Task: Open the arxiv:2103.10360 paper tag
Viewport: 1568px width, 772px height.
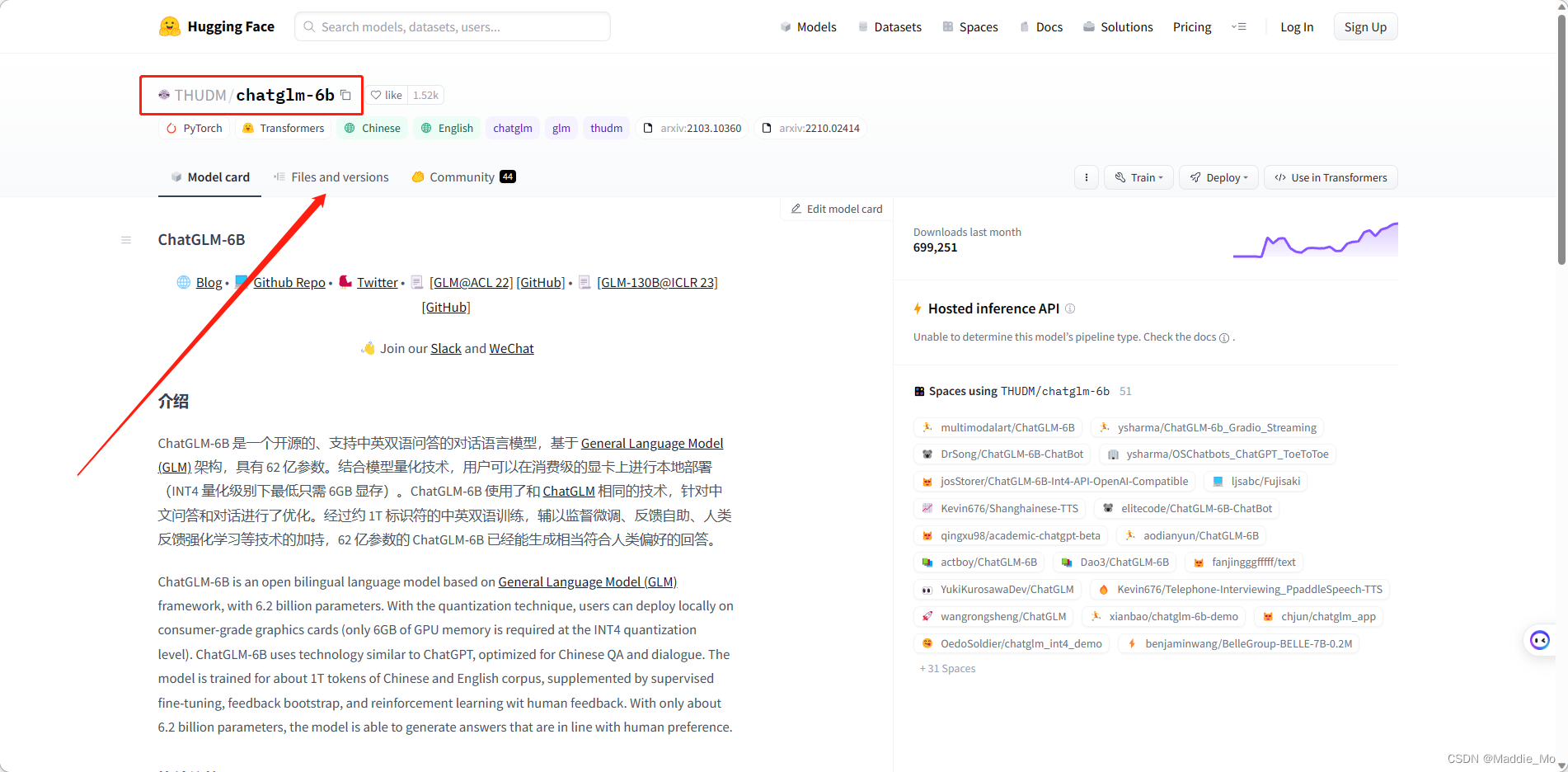Action: 692,128
